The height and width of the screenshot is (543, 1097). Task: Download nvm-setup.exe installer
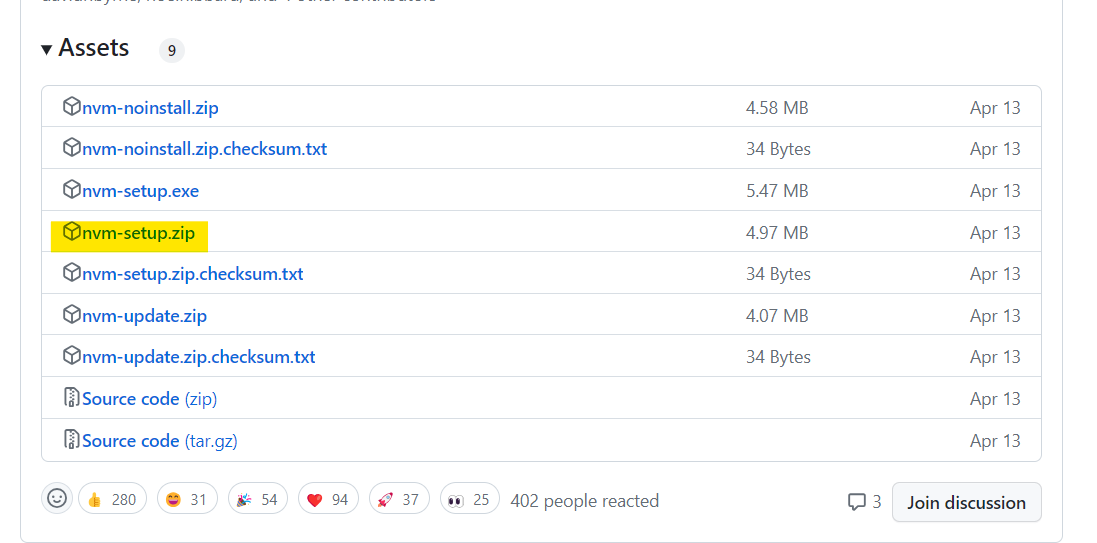tap(141, 191)
